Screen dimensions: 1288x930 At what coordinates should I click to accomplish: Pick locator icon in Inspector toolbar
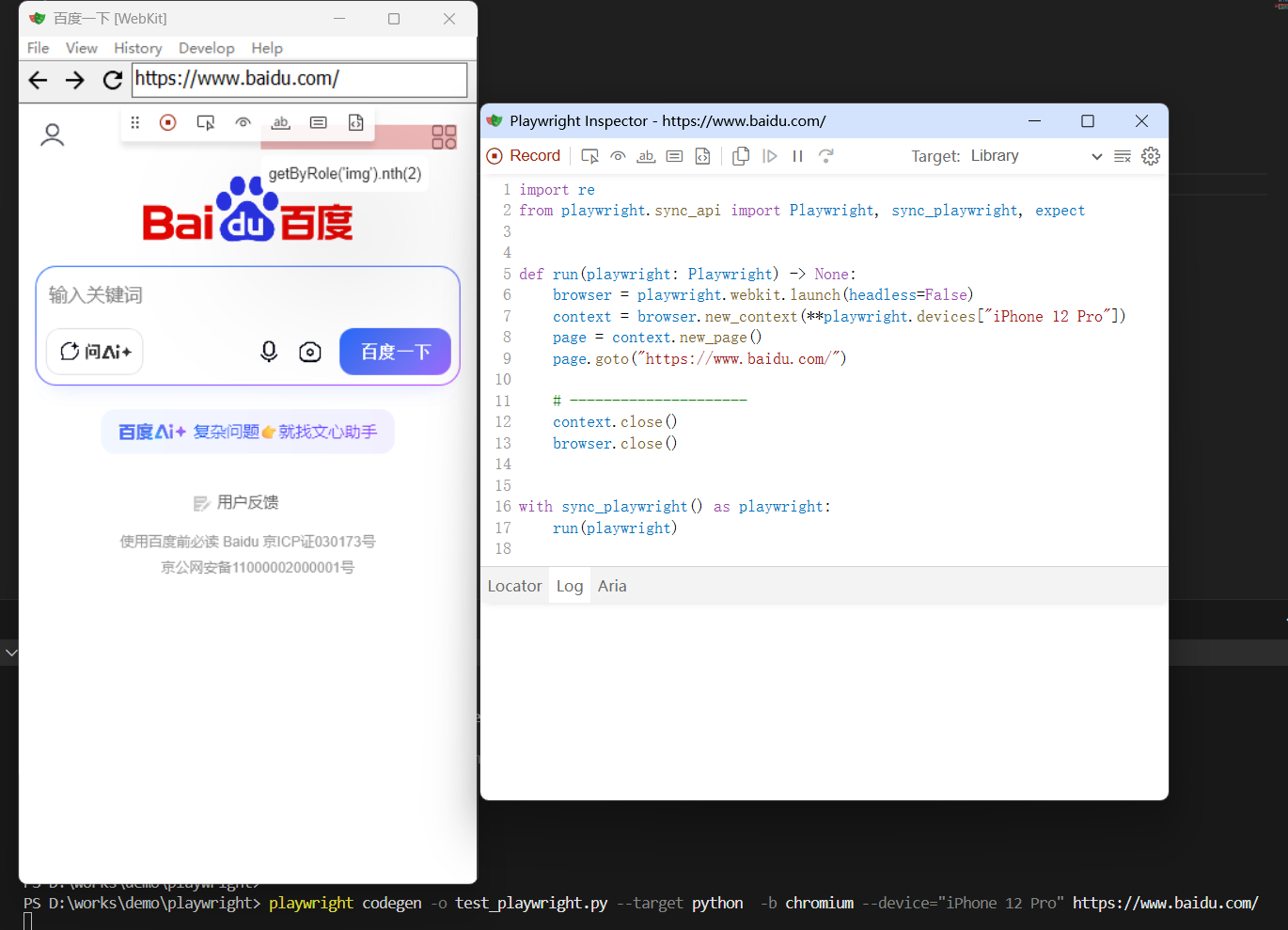point(590,156)
